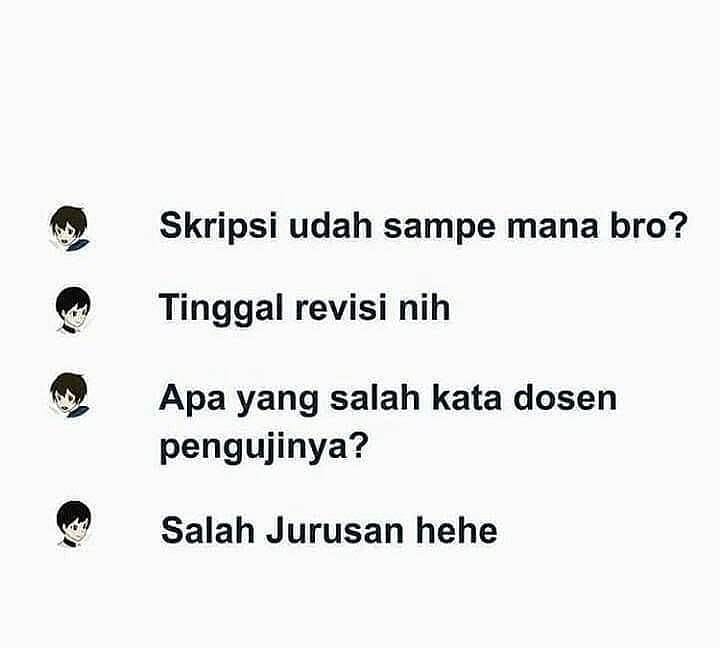Click the message 'Skripsi udah sampe mana bro?'
The width and height of the screenshot is (720, 648).
[423, 226]
